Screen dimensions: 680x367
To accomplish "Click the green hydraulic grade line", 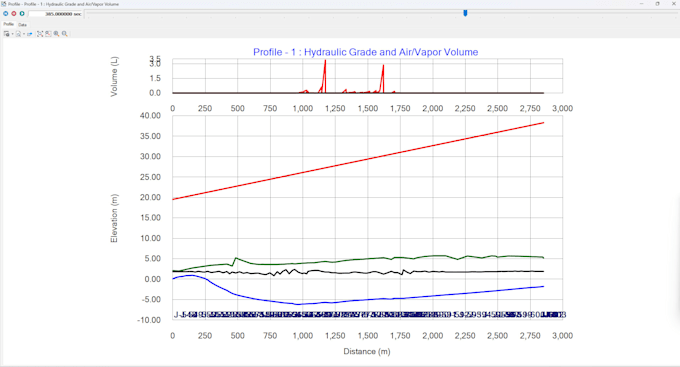I will [358, 259].
